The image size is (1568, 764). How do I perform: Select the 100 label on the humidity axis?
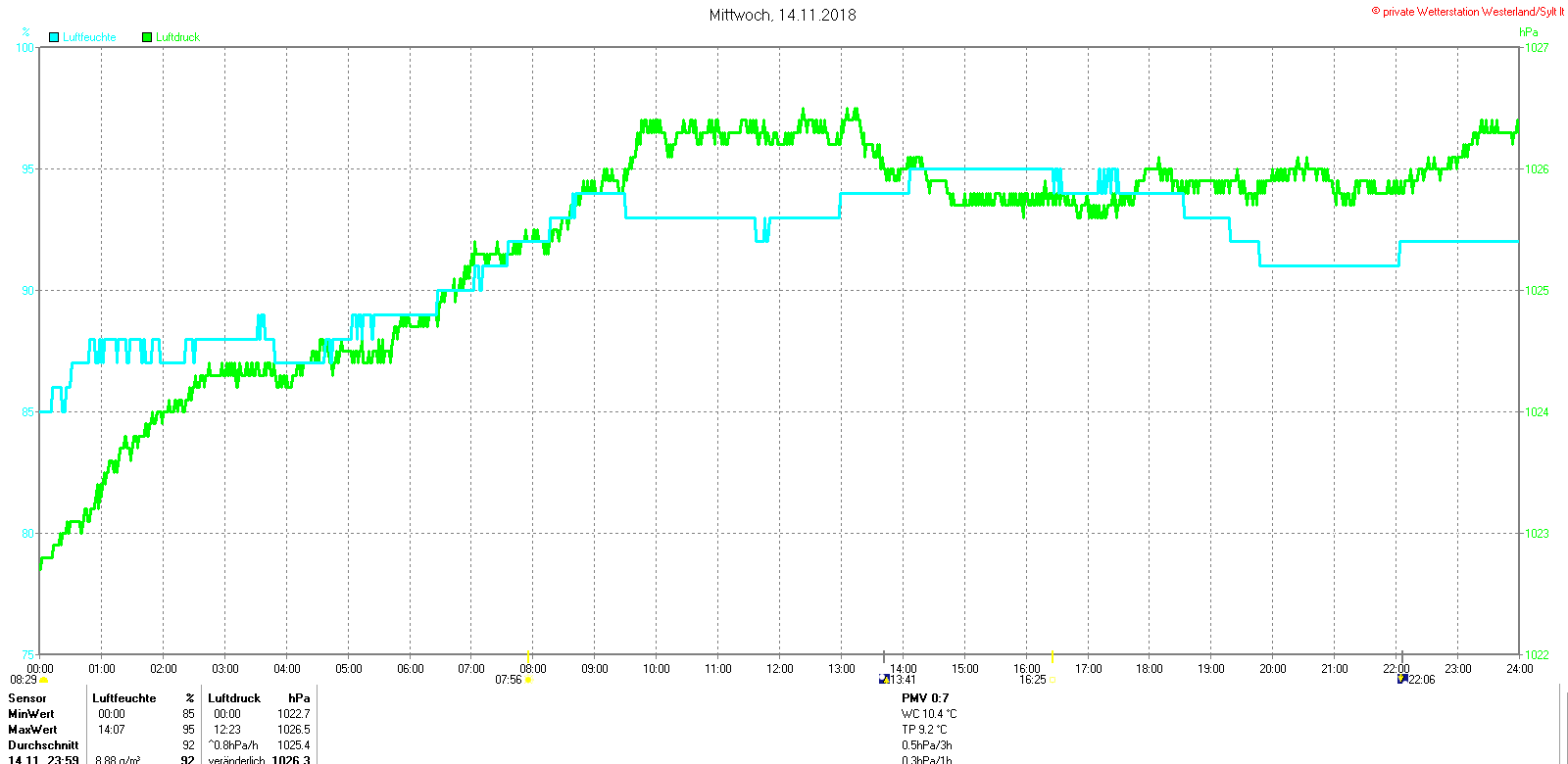pyautogui.click(x=24, y=47)
